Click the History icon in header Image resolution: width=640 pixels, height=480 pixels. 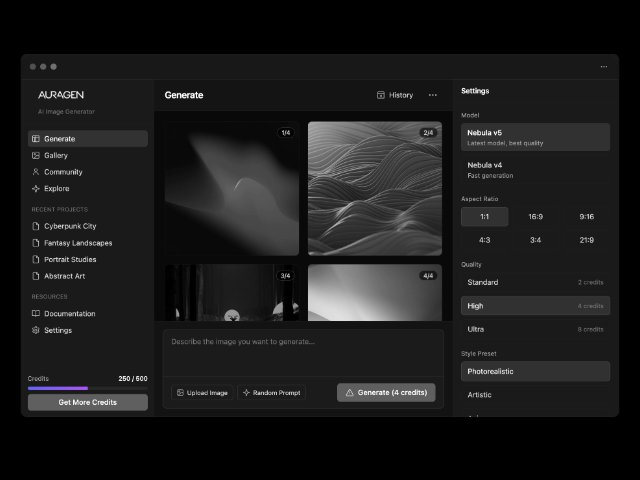coord(381,95)
